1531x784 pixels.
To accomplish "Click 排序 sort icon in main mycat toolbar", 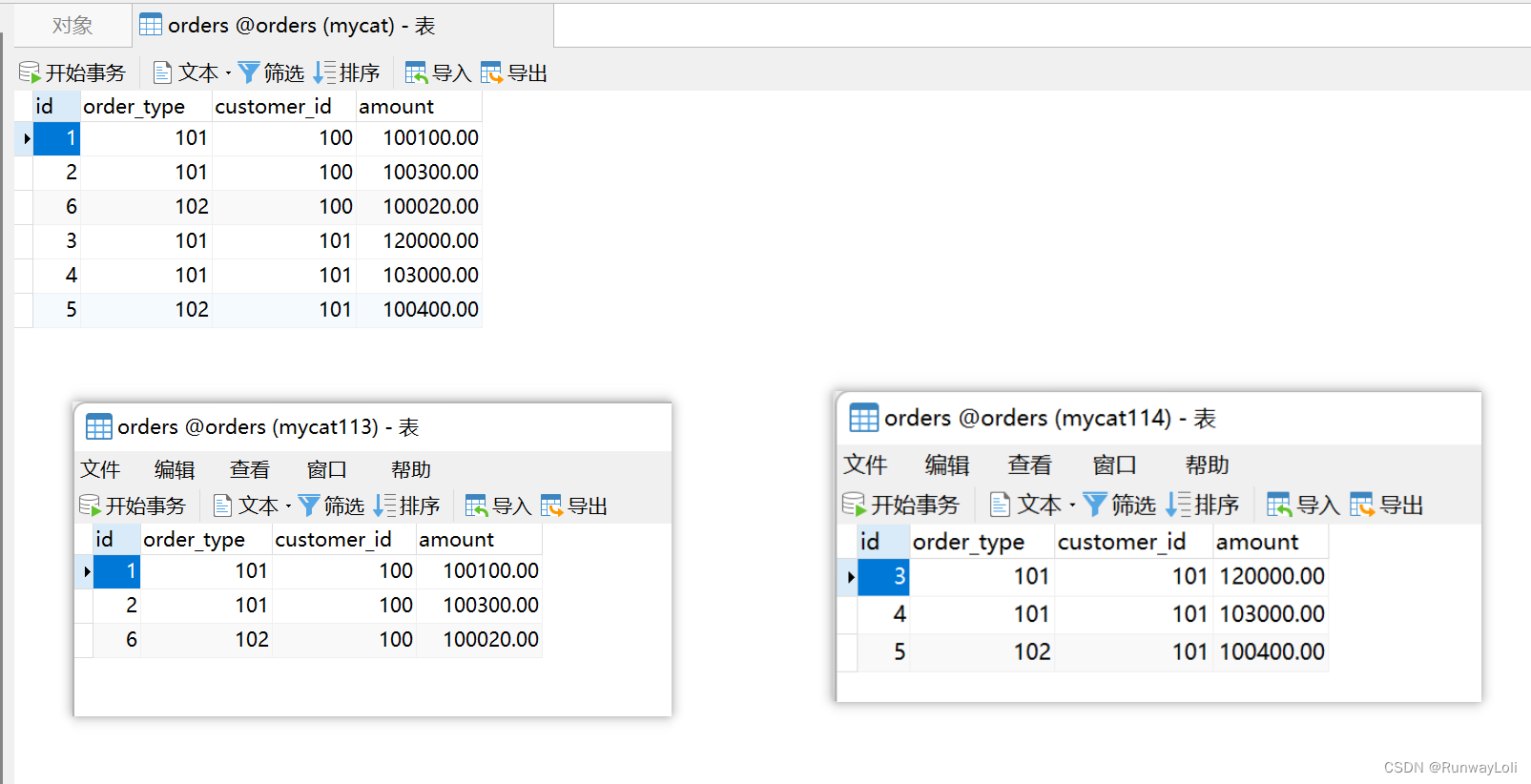I will tap(324, 72).
